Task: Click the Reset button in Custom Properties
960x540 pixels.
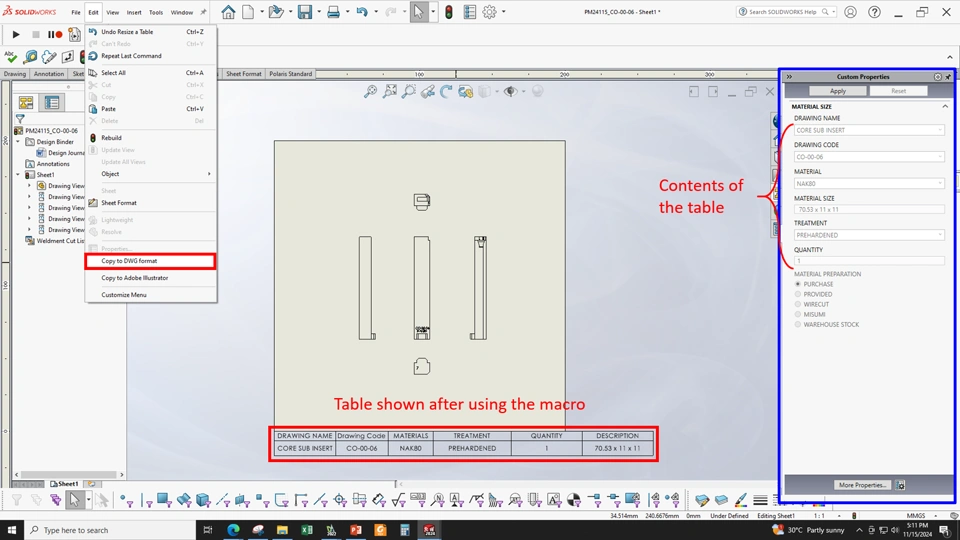Action: tap(898, 91)
